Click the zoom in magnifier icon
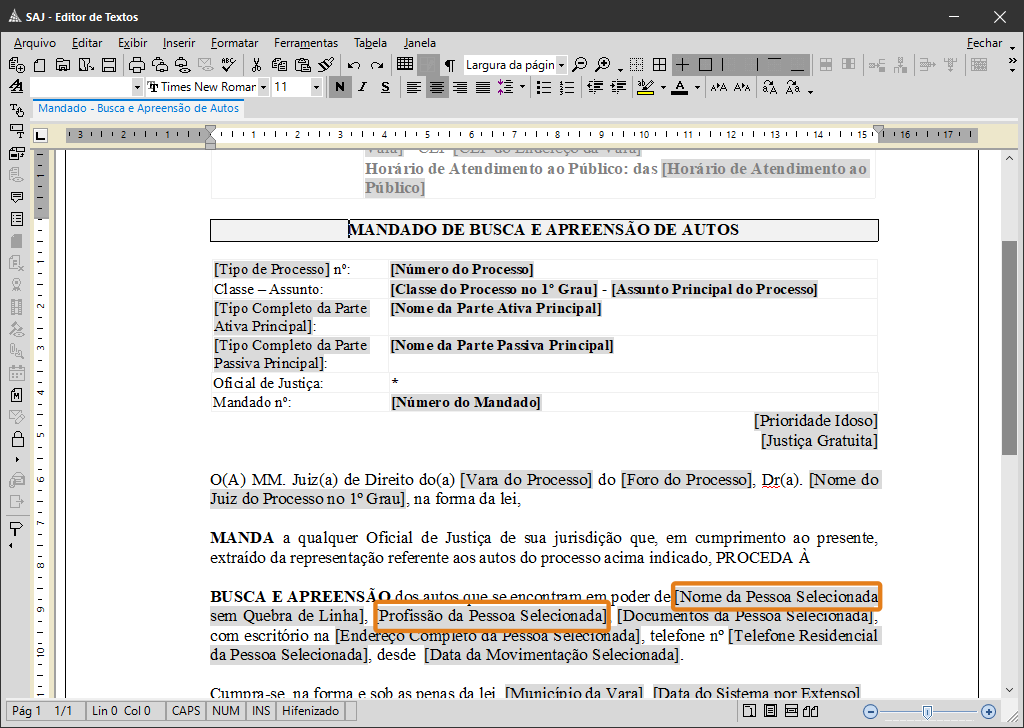 [603, 65]
